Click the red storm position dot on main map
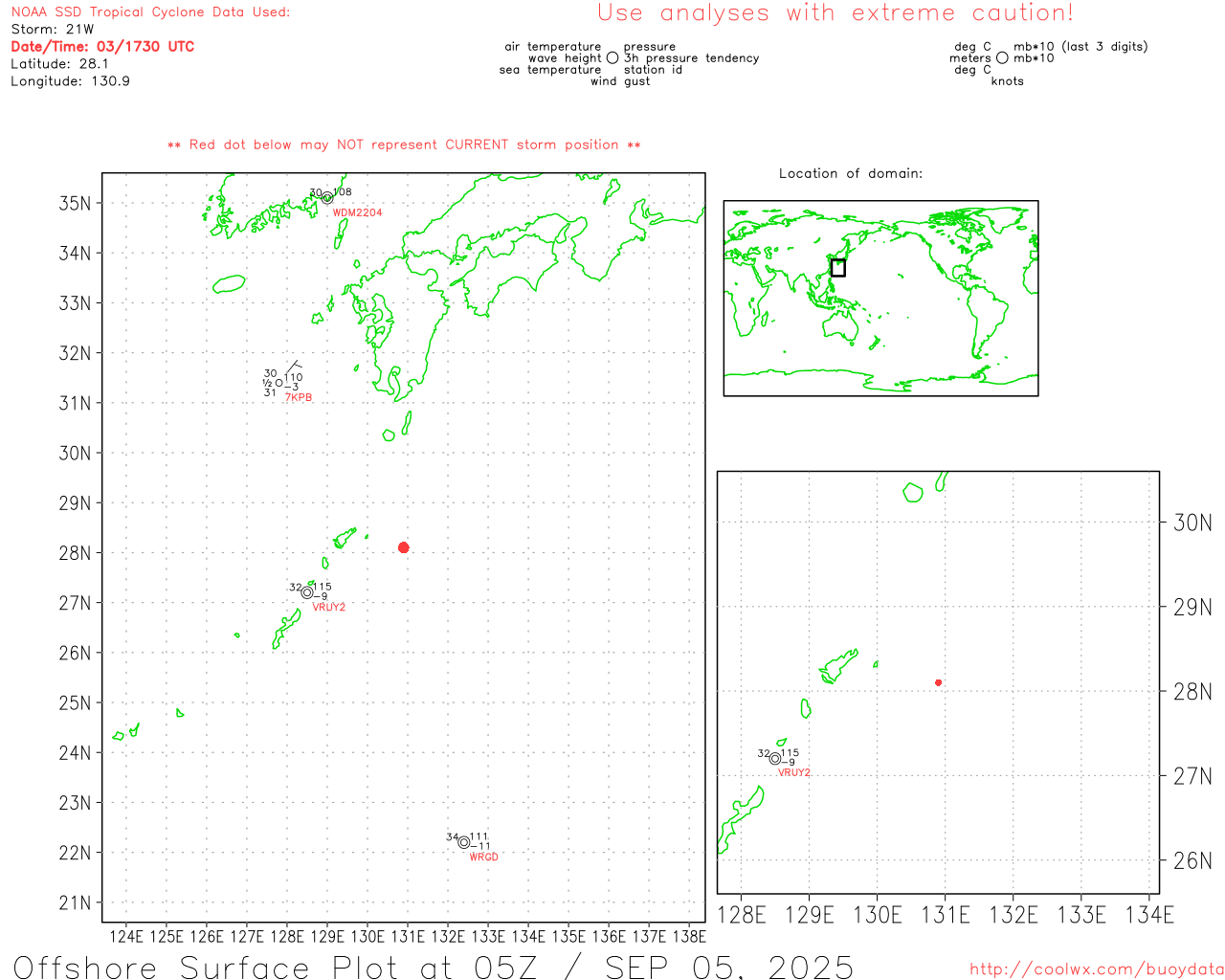Image resolution: width=1225 pixels, height=980 pixels. (x=403, y=547)
